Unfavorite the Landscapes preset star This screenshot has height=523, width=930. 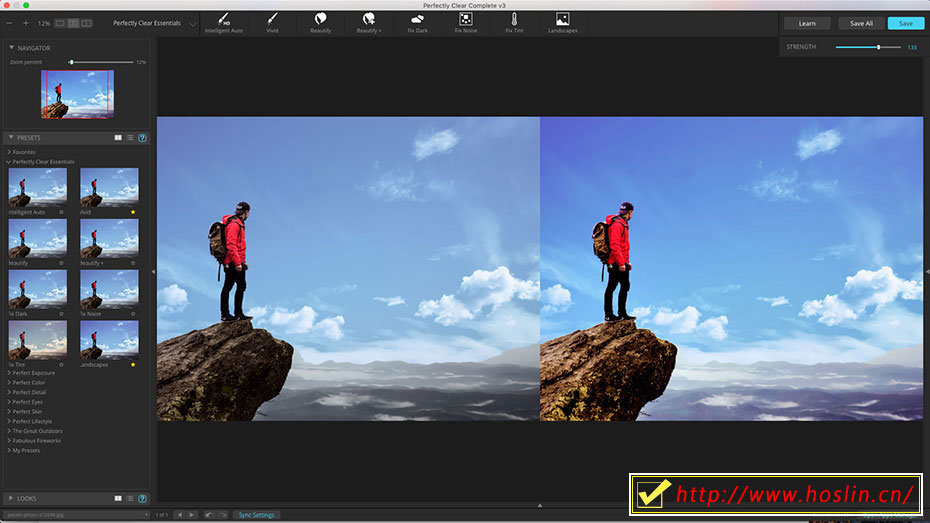tap(133, 365)
